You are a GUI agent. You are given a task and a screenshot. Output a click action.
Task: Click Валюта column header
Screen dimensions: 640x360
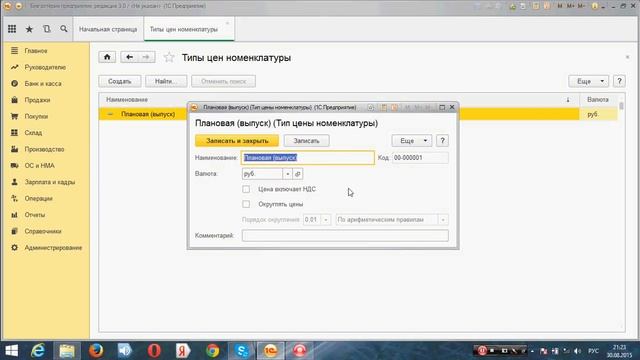pyautogui.click(x=598, y=100)
